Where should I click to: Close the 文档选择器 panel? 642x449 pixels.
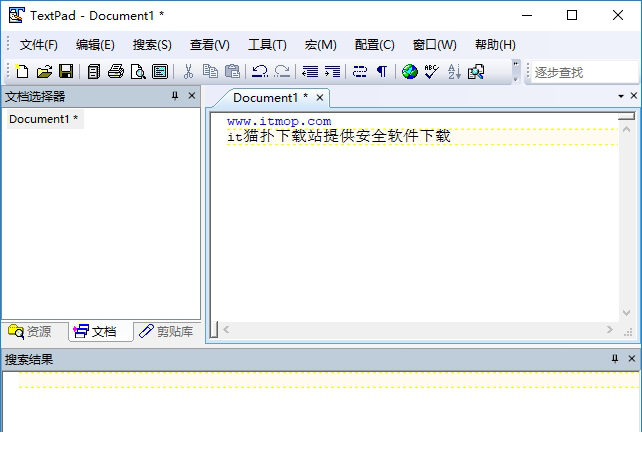pyautogui.click(x=192, y=96)
